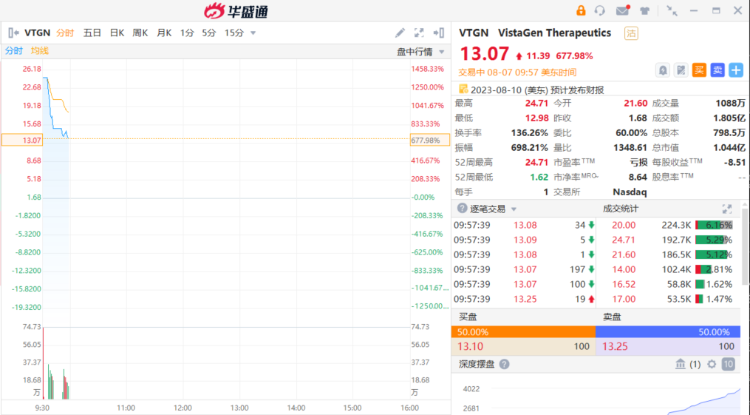Switch to the 月K chart tab
750x415 pixels.
pos(164,33)
